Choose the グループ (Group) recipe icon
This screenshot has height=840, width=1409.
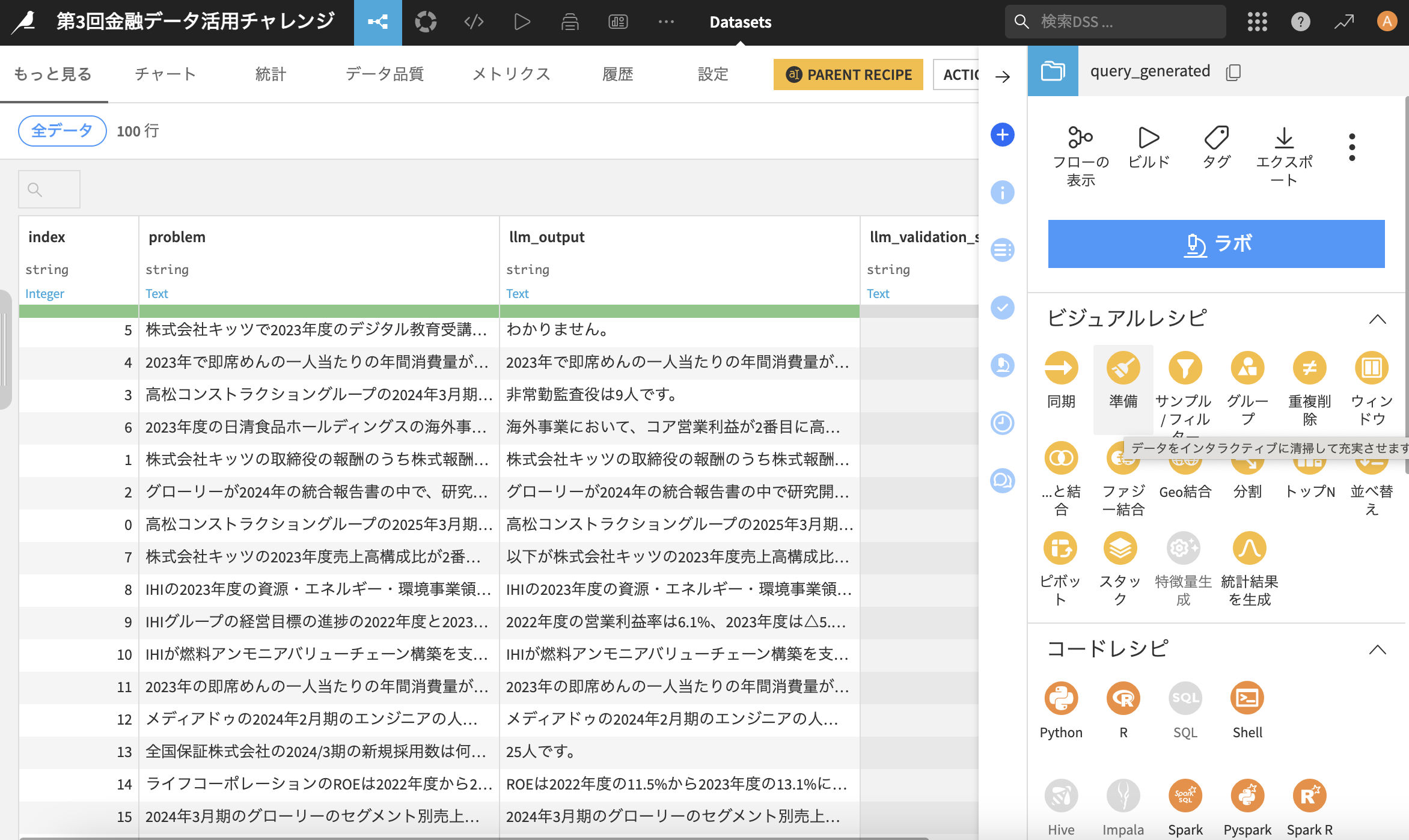pyautogui.click(x=1247, y=368)
